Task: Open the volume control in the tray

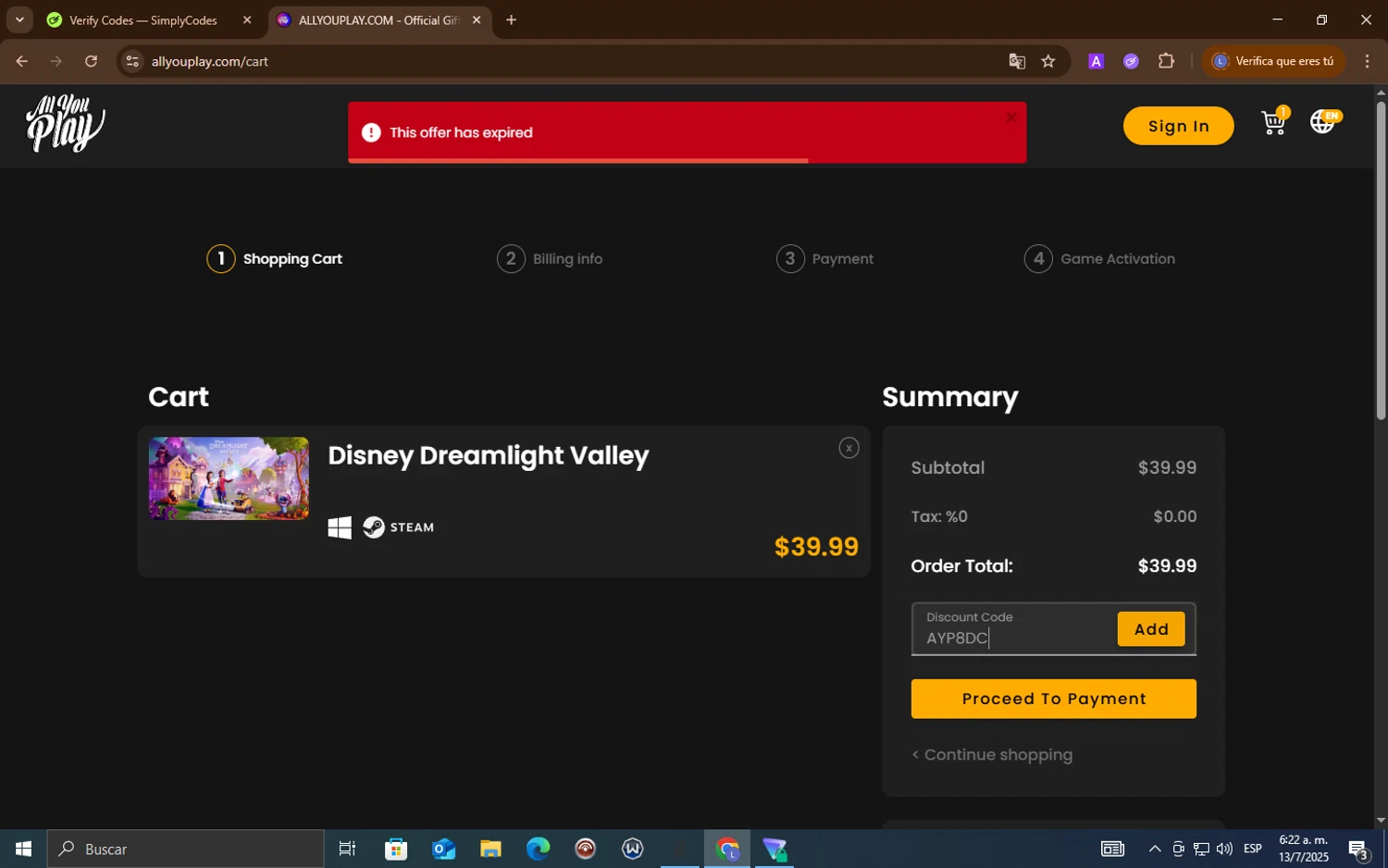Action: pos(1224,849)
